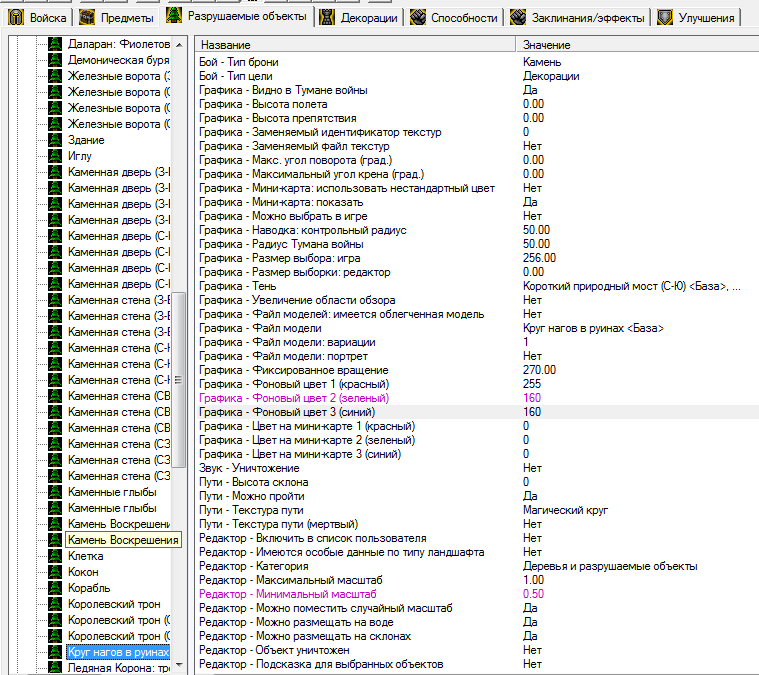This screenshot has width=759, height=675.
Task: Select Пути - Можно пройти property
Action: point(477,496)
